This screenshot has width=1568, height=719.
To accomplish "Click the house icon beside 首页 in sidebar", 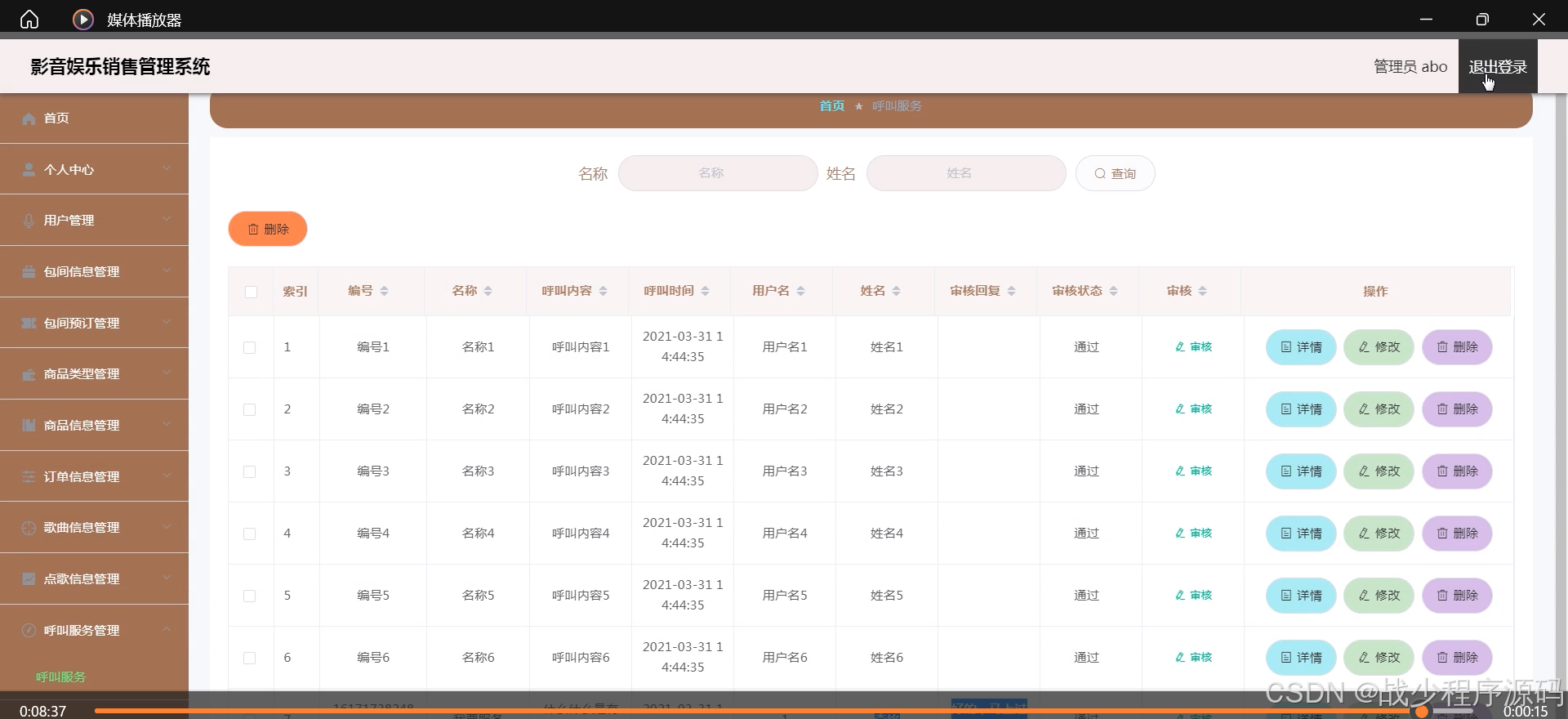I will click(x=29, y=118).
